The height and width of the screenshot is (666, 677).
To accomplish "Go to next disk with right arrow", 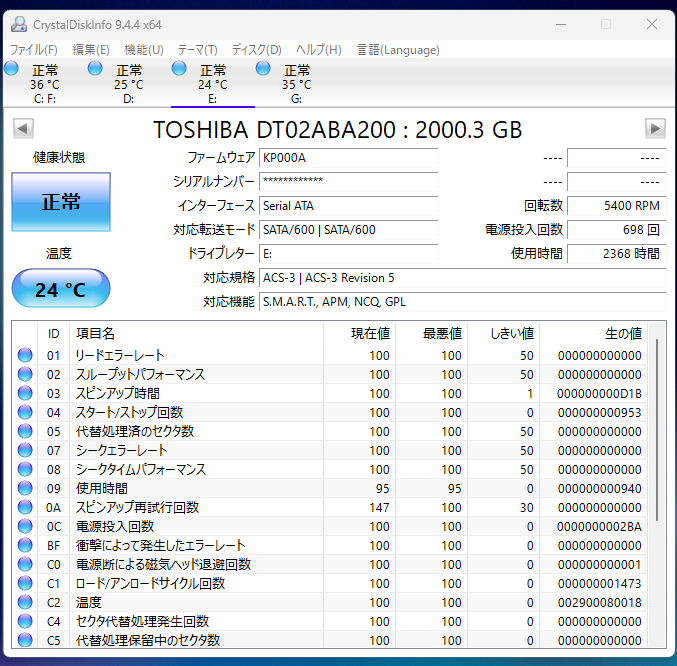I will pos(655,129).
